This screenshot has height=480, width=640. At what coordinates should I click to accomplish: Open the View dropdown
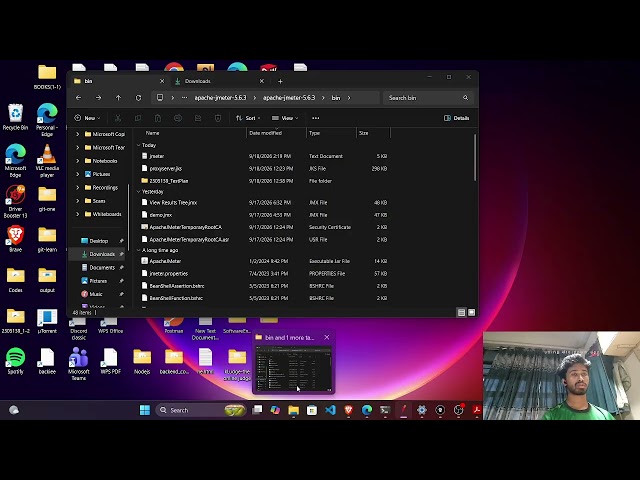click(x=285, y=118)
